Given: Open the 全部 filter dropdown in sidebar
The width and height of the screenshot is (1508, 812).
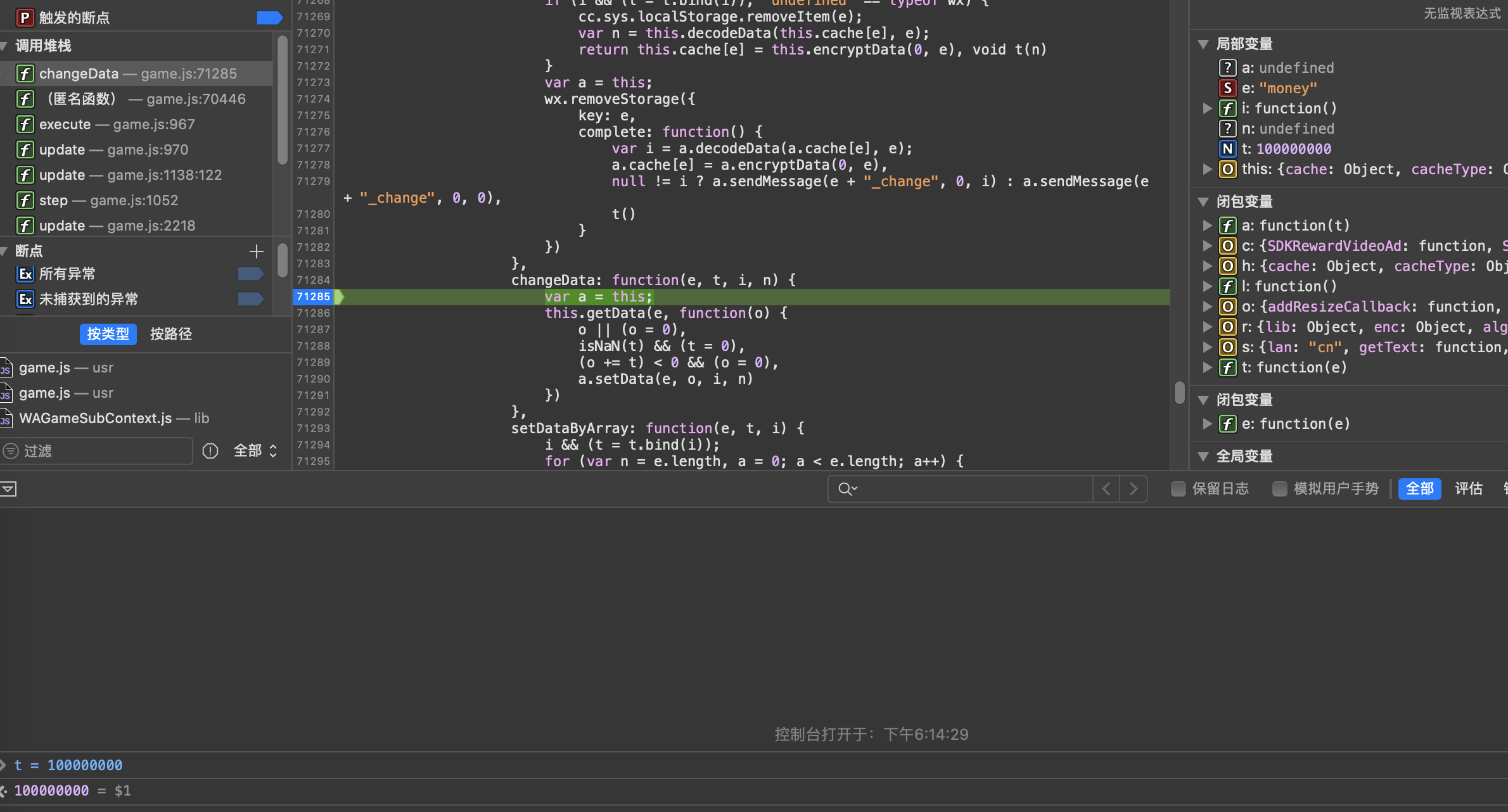Looking at the screenshot, I should pos(255,451).
